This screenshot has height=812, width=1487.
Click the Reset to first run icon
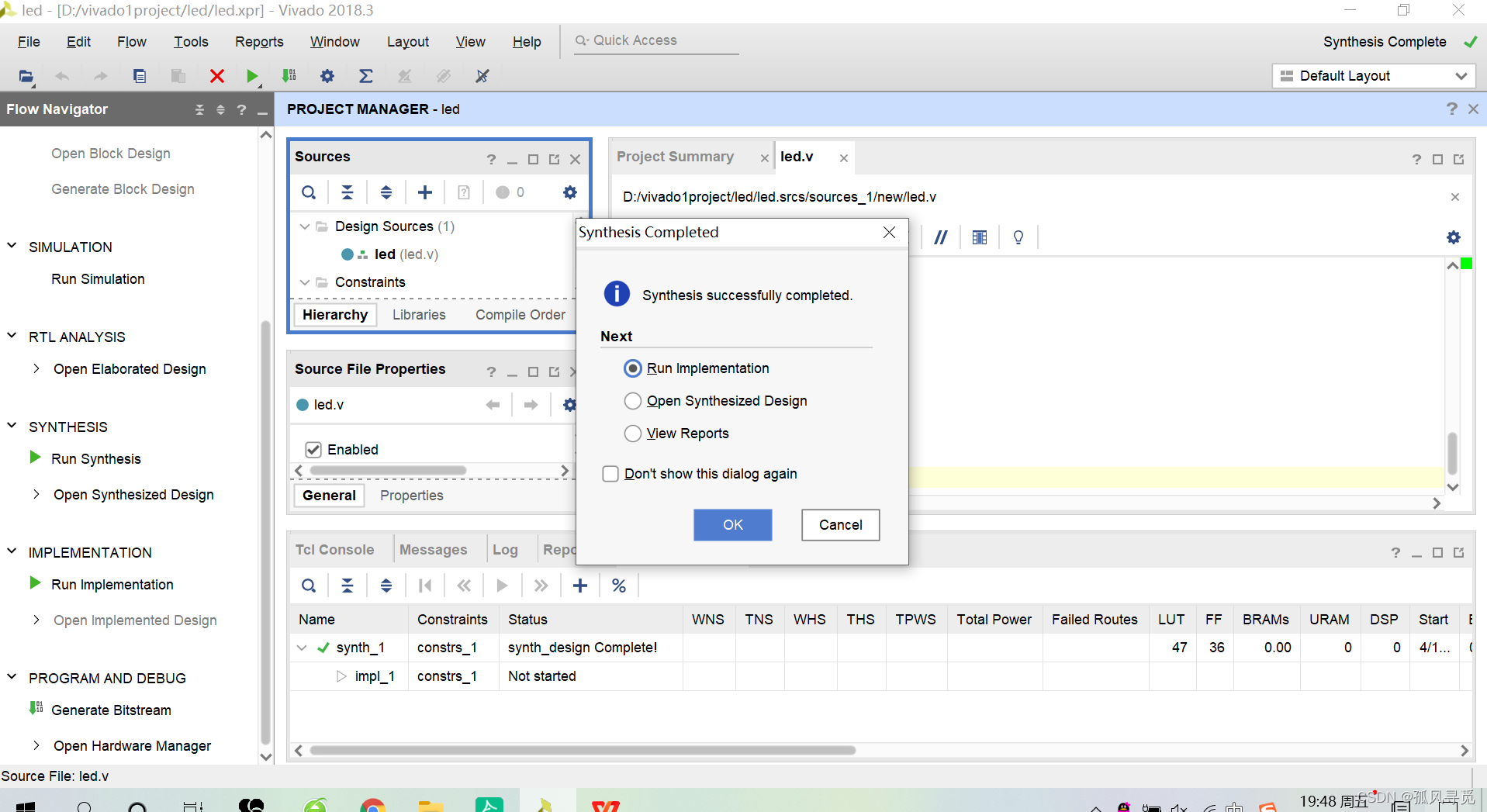point(425,586)
